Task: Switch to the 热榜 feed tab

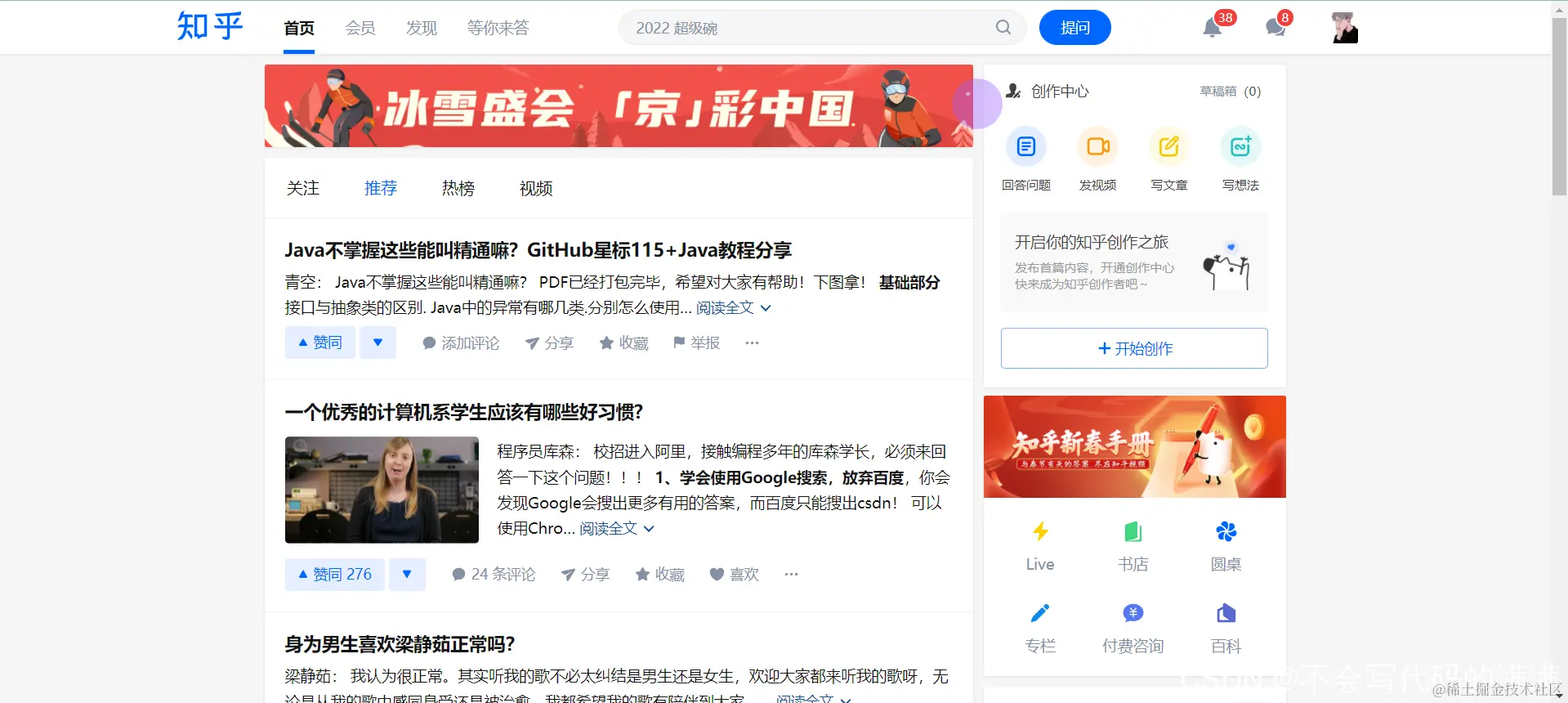Action: click(x=458, y=189)
